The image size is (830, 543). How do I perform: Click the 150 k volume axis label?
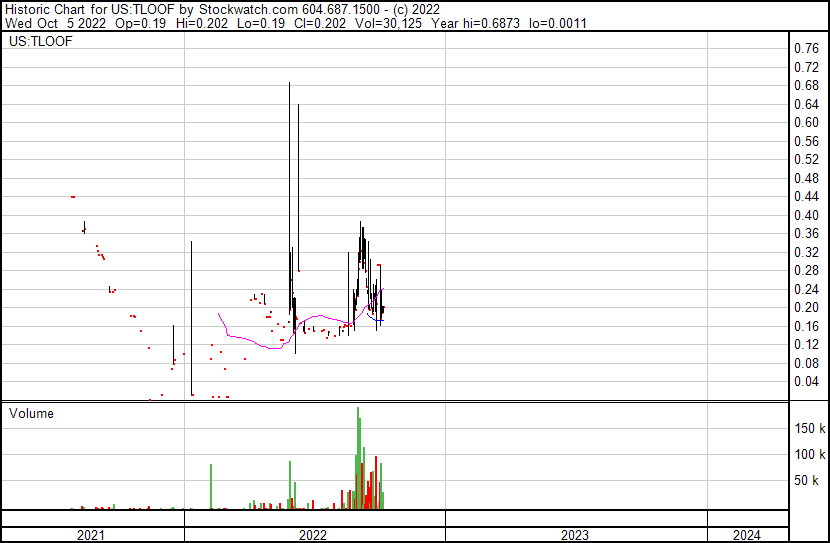(x=808, y=428)
